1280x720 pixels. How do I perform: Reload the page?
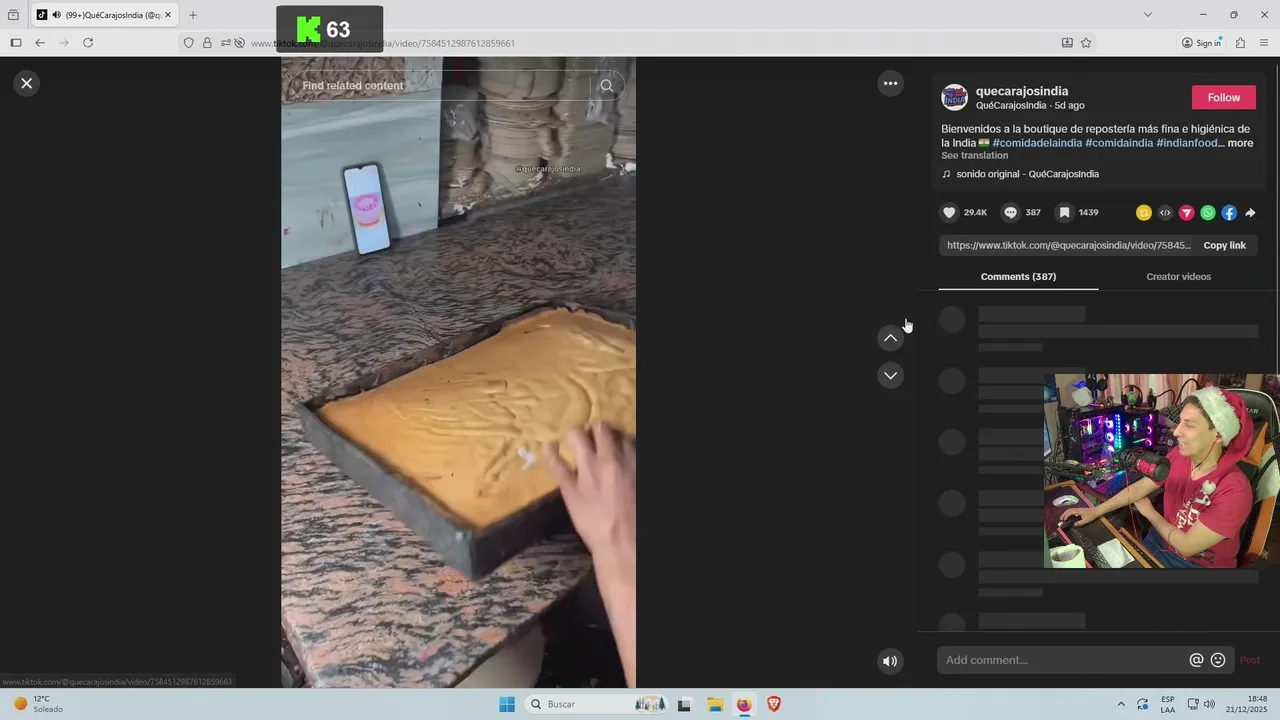[x=88, y=43]
